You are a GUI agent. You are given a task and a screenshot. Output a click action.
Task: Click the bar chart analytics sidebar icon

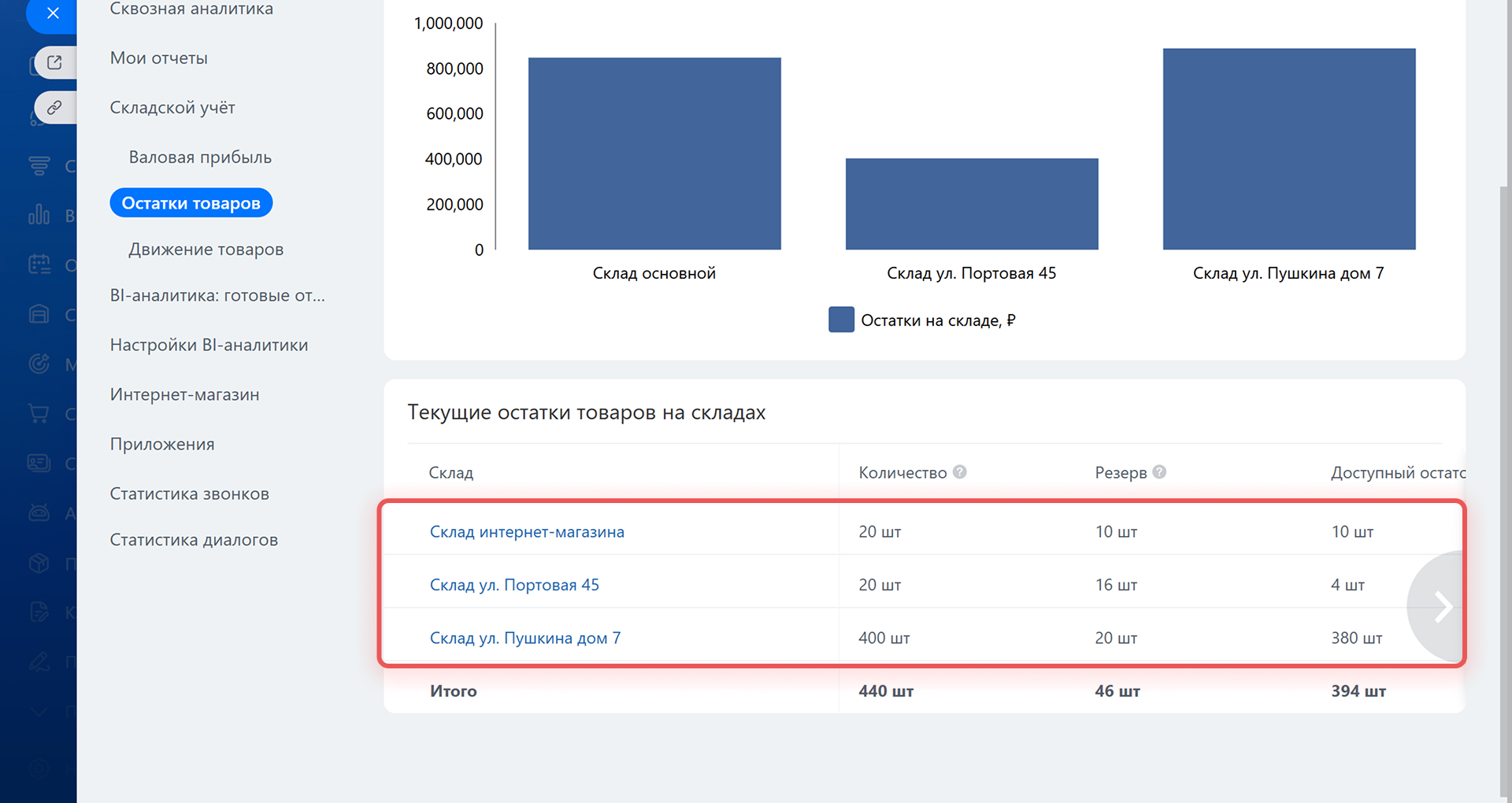click(39, 214)
